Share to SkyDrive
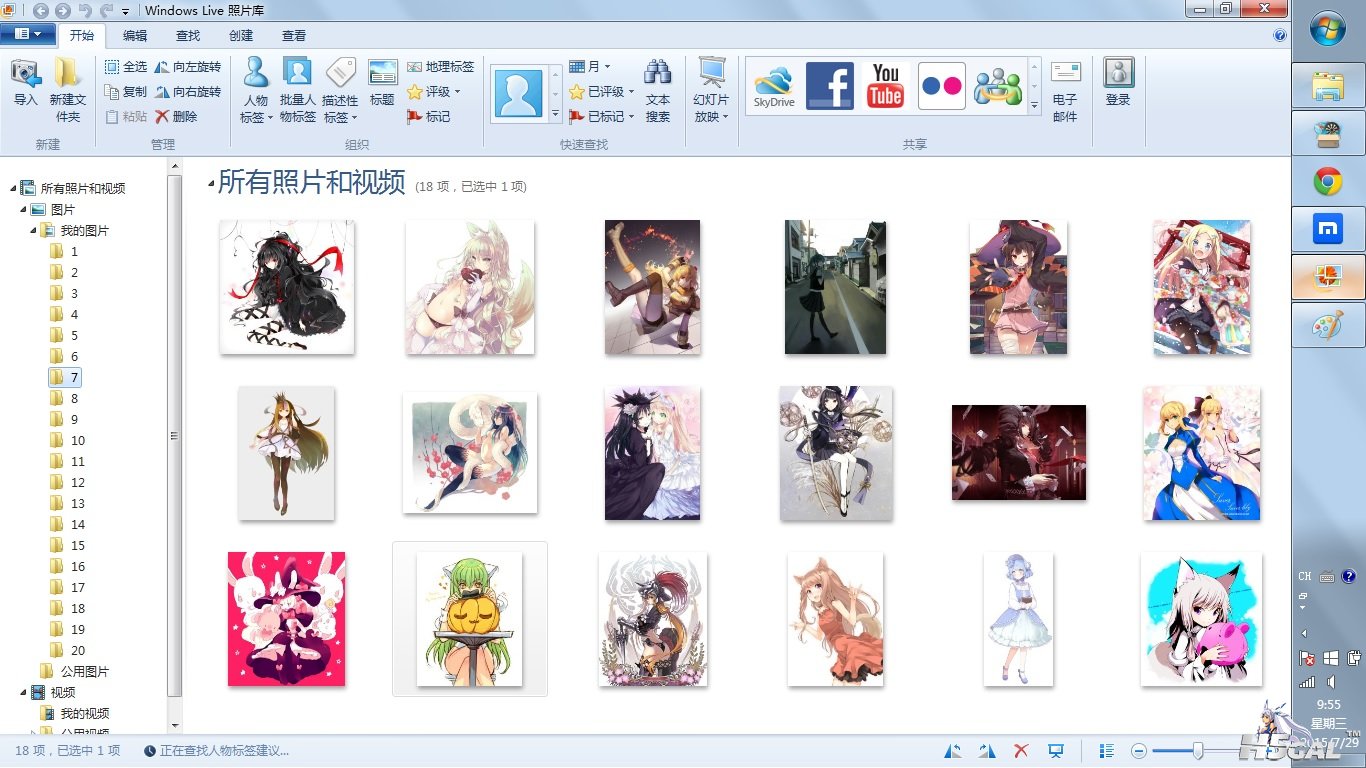This screenshot has width=1366, height=768. pos(774,86)
